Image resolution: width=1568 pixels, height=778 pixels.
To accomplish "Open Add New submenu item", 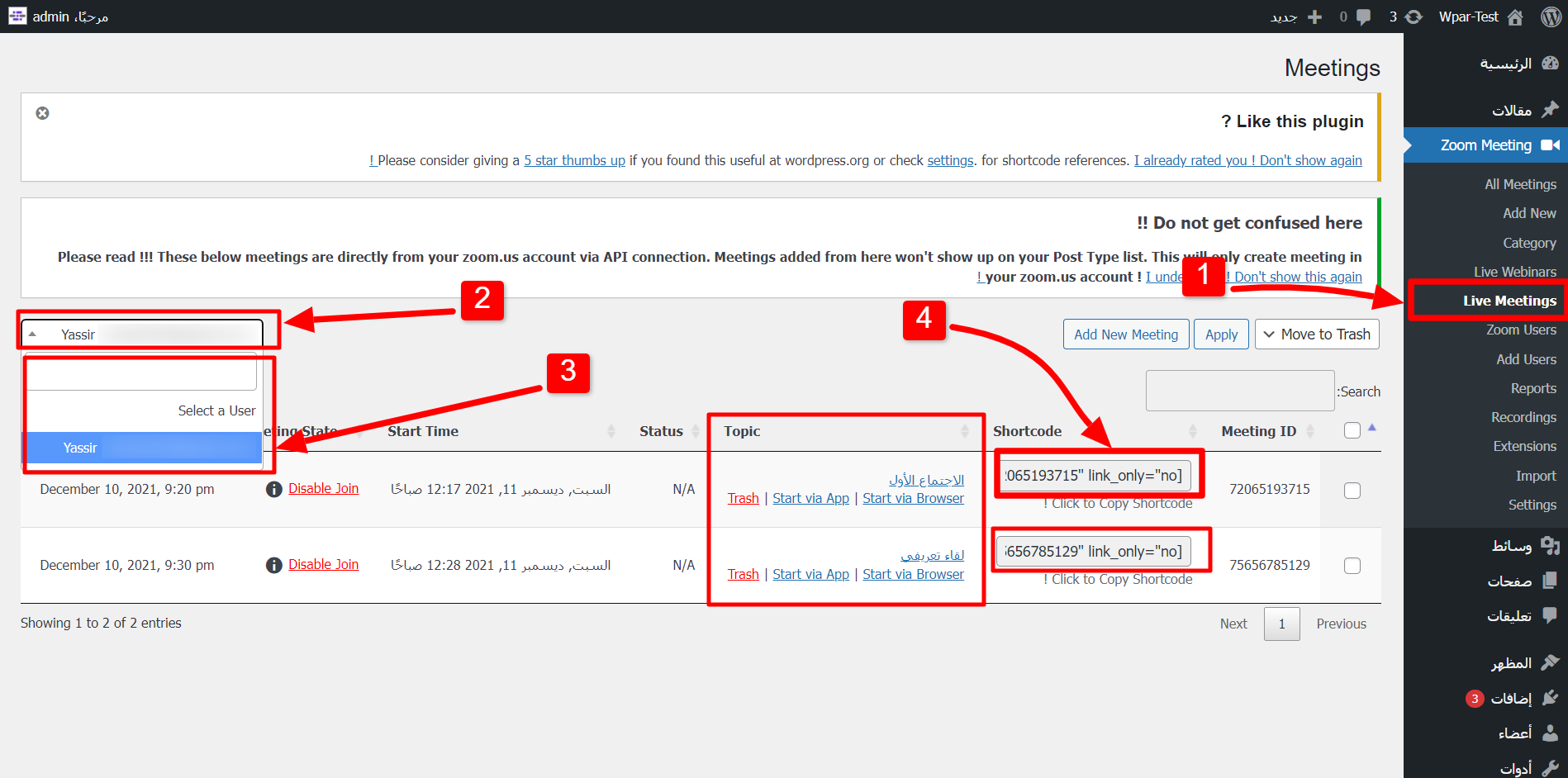I will [1529, 213].
